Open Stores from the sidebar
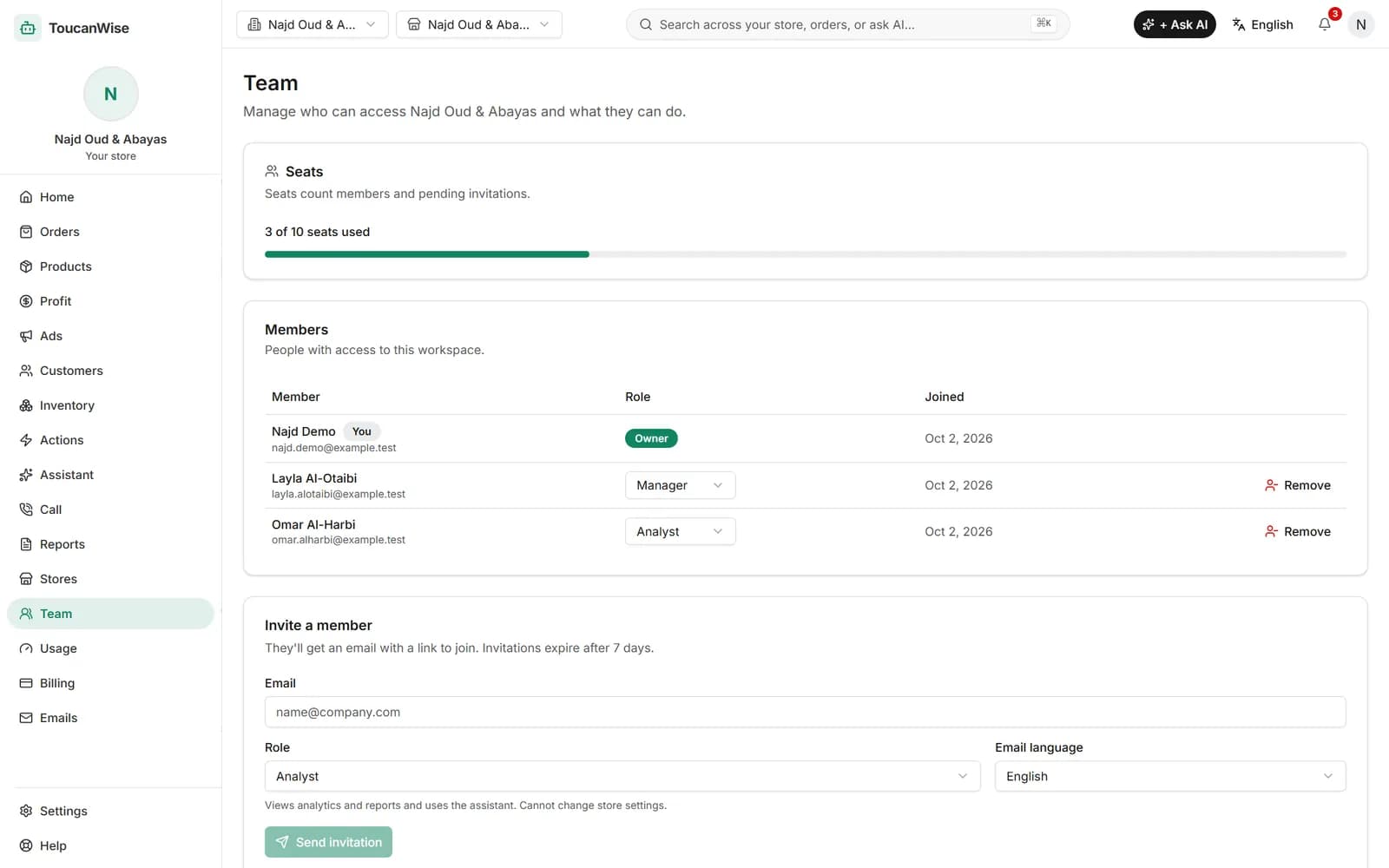Image resolution: width=1389 pixels, height=868 pixels. [x=110, y=579]
